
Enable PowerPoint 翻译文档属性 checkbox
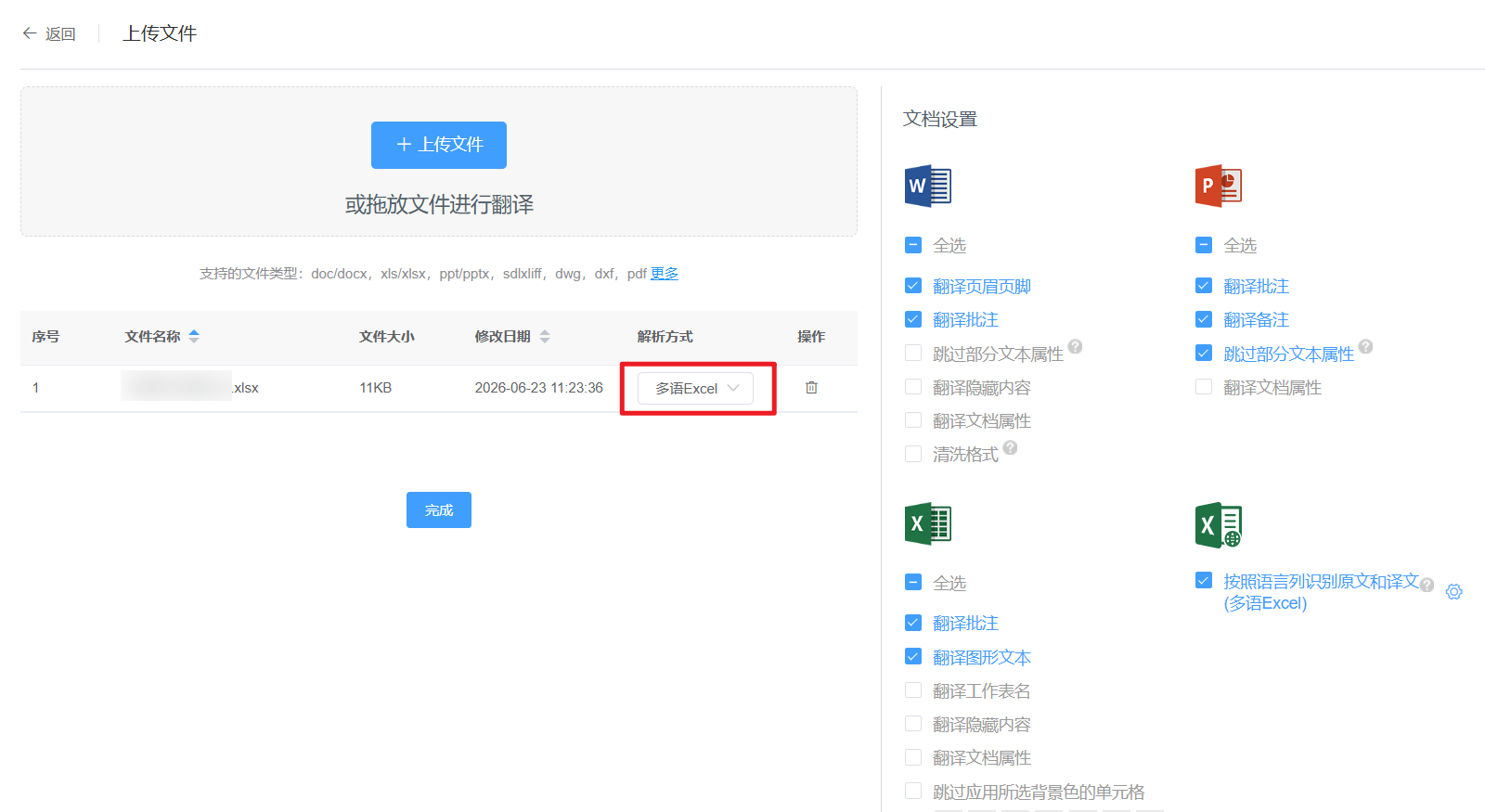pos(1204,387)
